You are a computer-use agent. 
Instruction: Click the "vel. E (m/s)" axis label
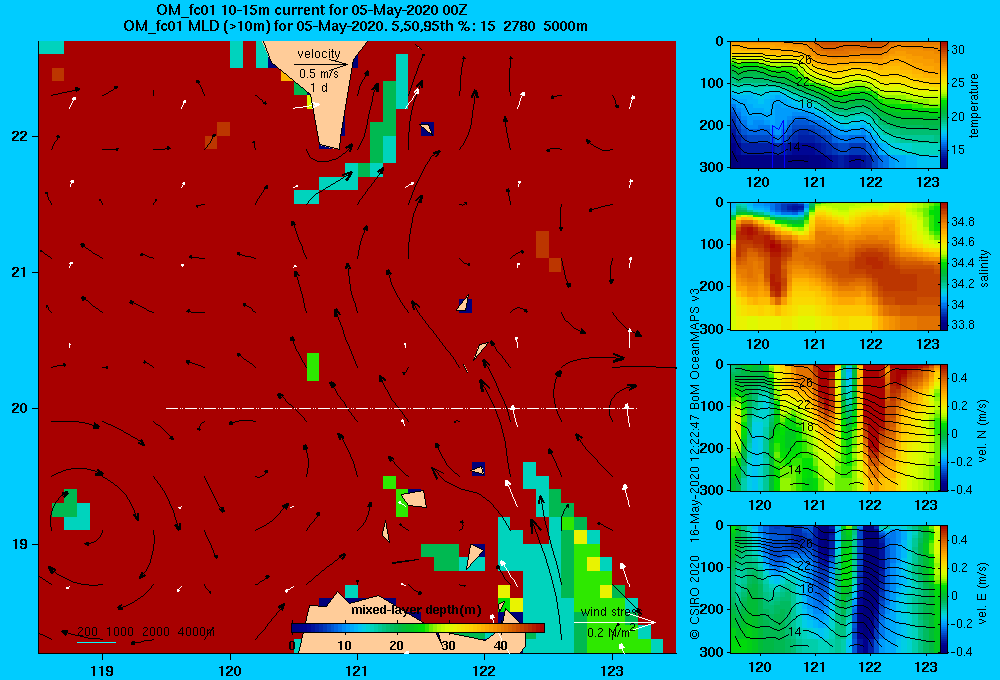tap(983, 593)
